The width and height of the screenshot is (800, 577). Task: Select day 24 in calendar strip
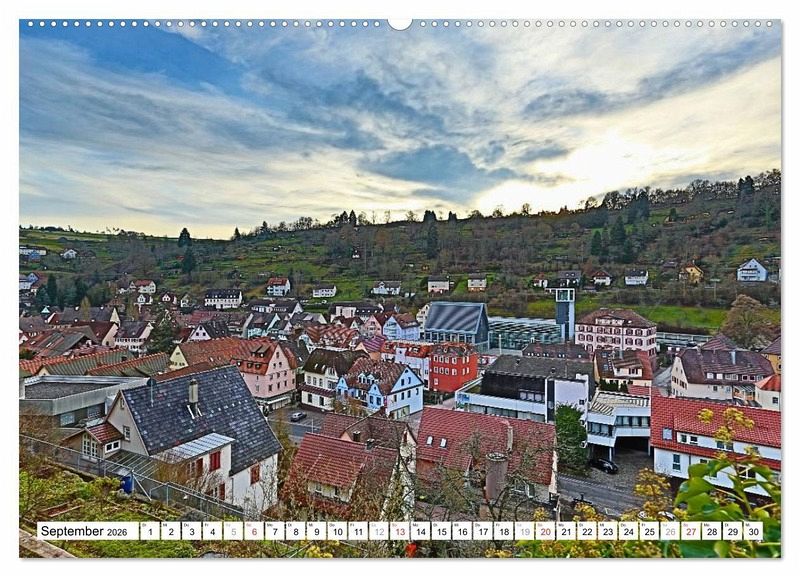[x=629, y=531]
